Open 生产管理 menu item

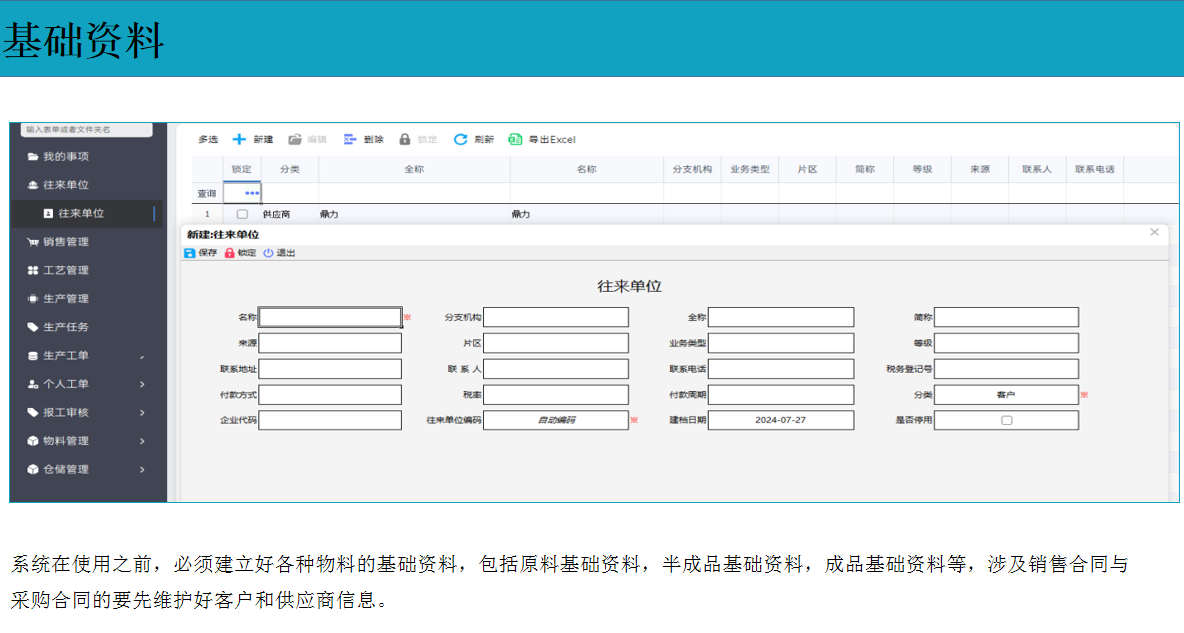pyautogui.click(x=66, y=298)
